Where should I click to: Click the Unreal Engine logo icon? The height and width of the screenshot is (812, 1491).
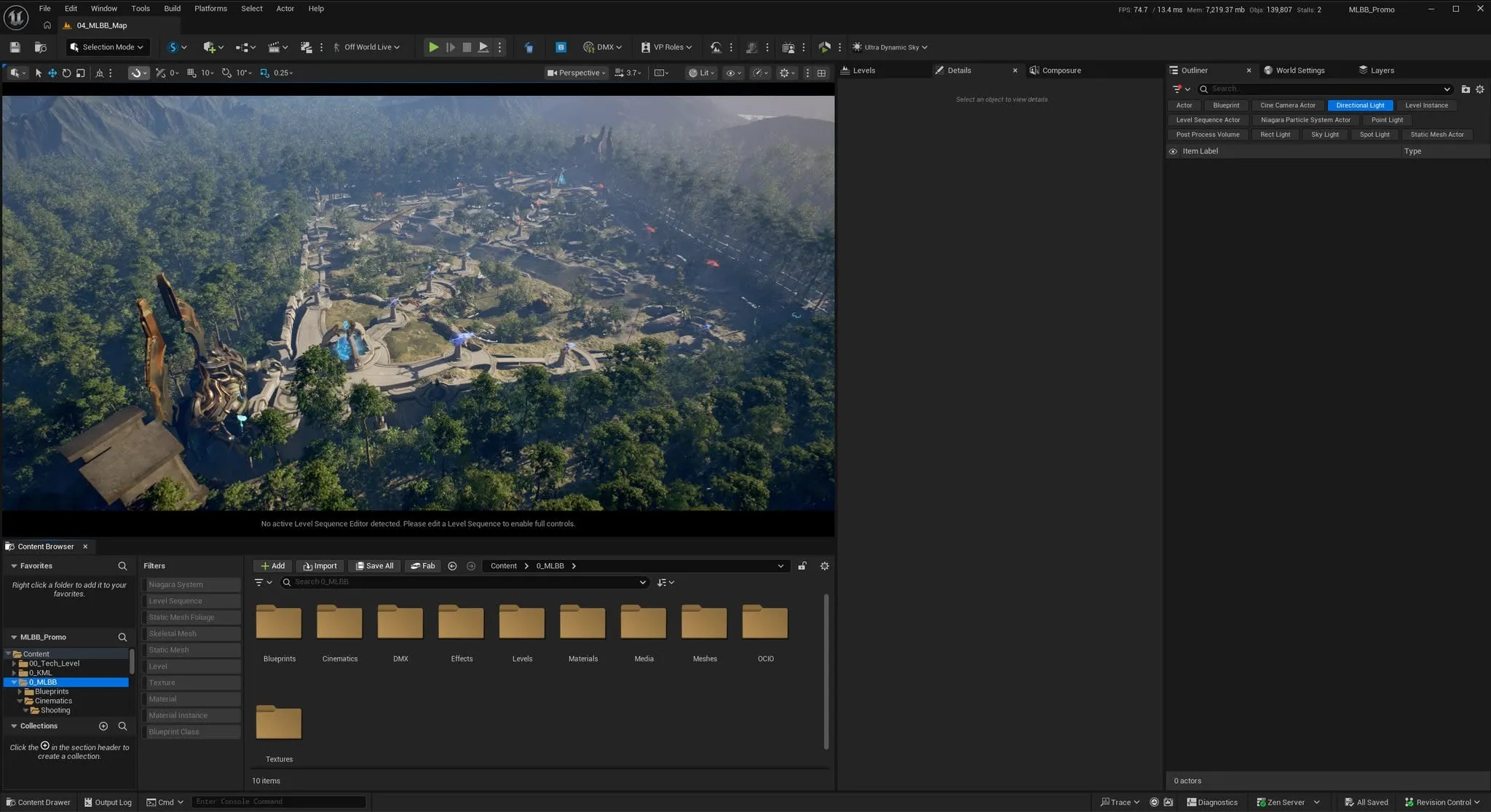[x=16, y=17]
